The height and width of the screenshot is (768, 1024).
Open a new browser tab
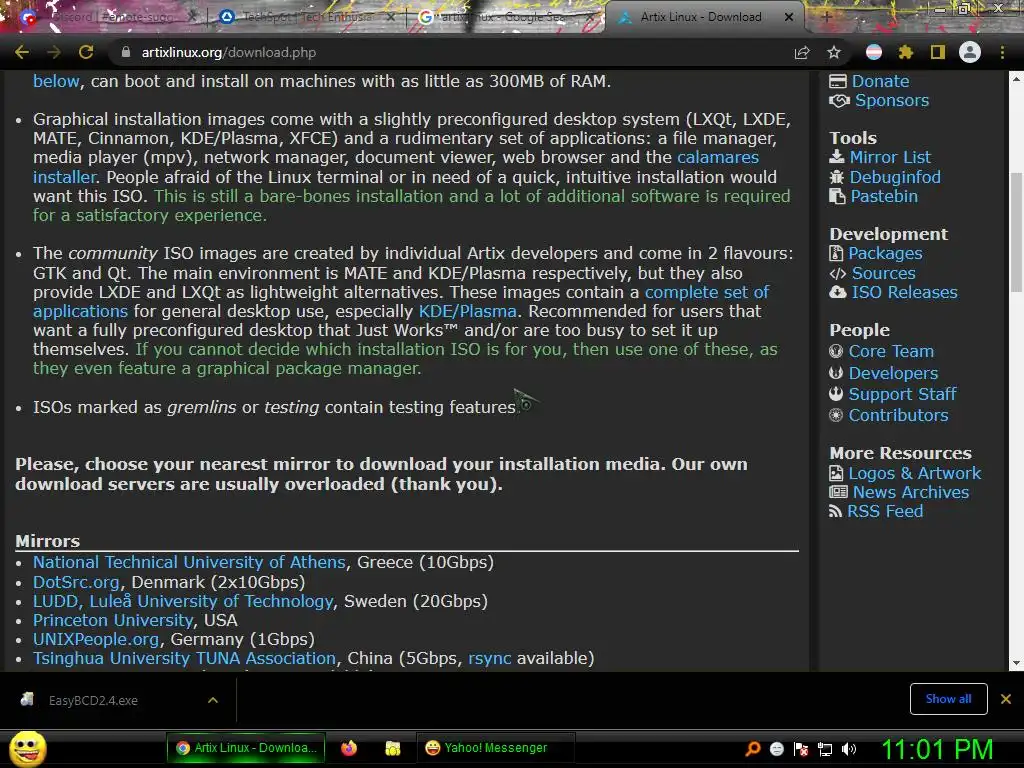825,17
